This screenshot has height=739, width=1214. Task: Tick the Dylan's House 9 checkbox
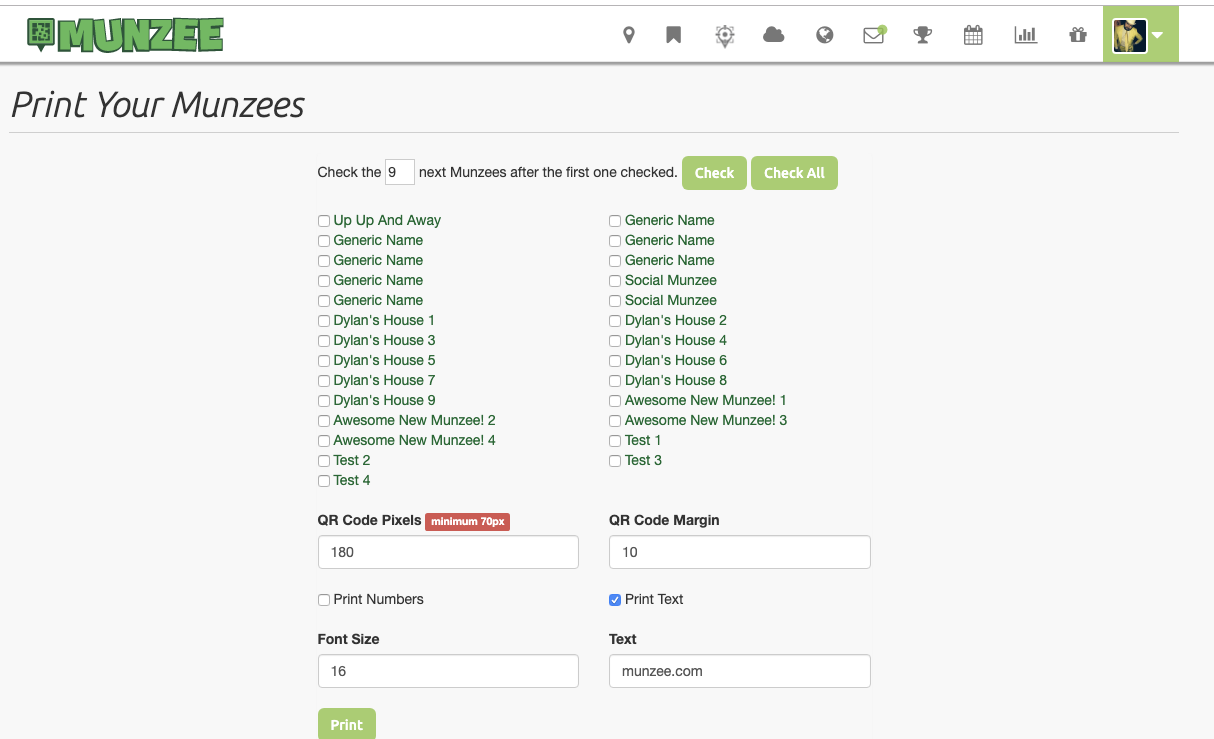324,401
